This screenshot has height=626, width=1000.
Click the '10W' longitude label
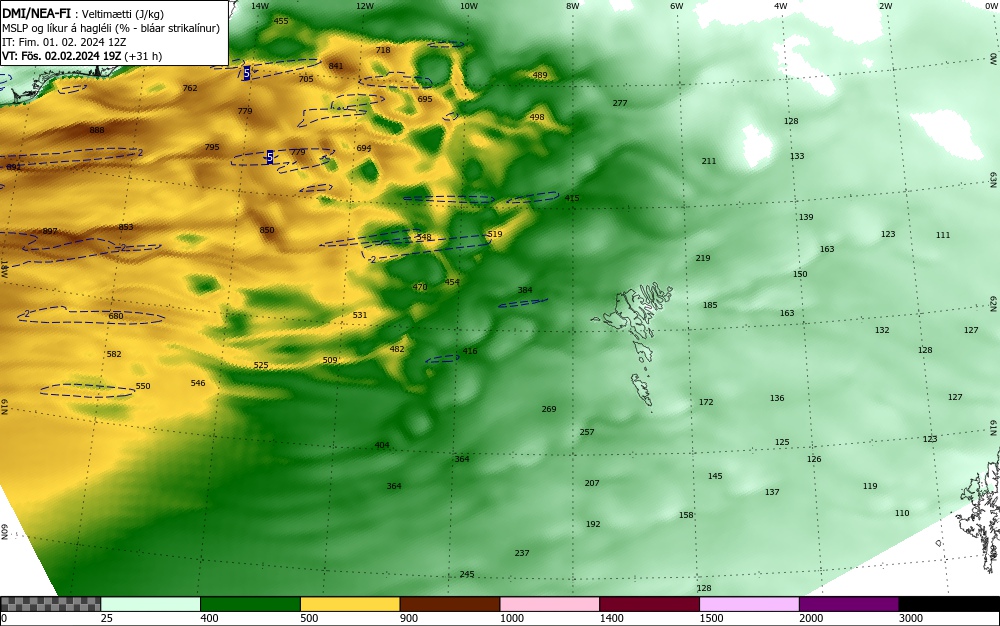pyautogui.click(x=469, y=6)
